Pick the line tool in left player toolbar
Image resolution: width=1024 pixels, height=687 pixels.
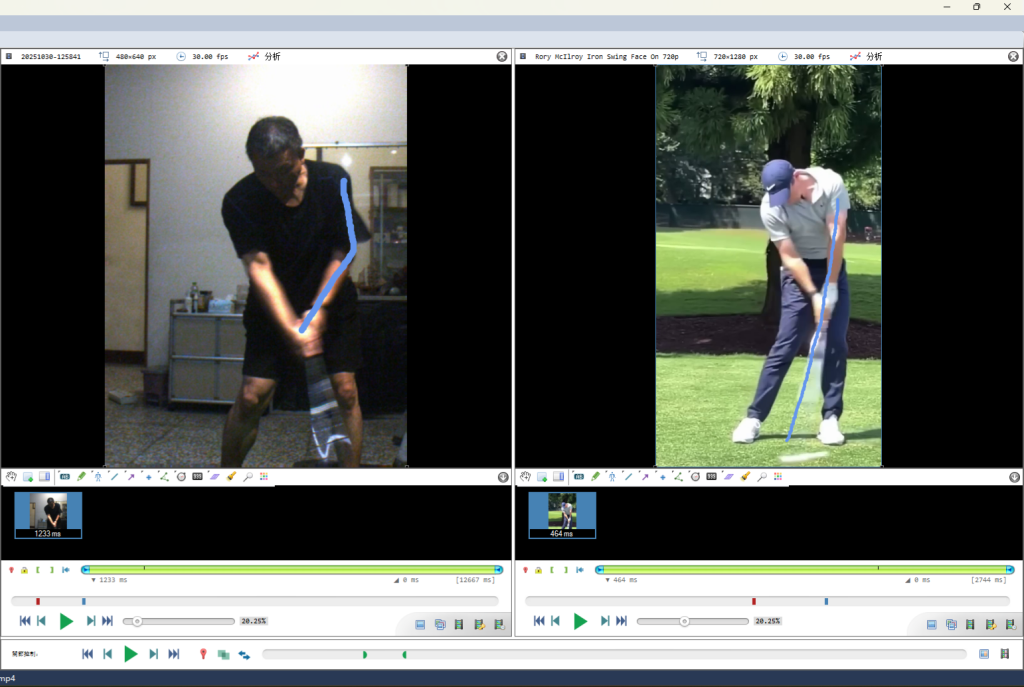(114, 477)
